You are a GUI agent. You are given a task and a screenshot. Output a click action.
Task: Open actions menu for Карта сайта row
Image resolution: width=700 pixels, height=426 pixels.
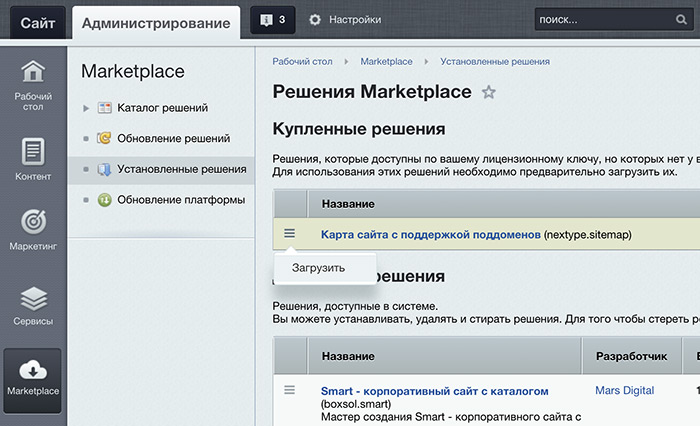click(x=290, y=234)
